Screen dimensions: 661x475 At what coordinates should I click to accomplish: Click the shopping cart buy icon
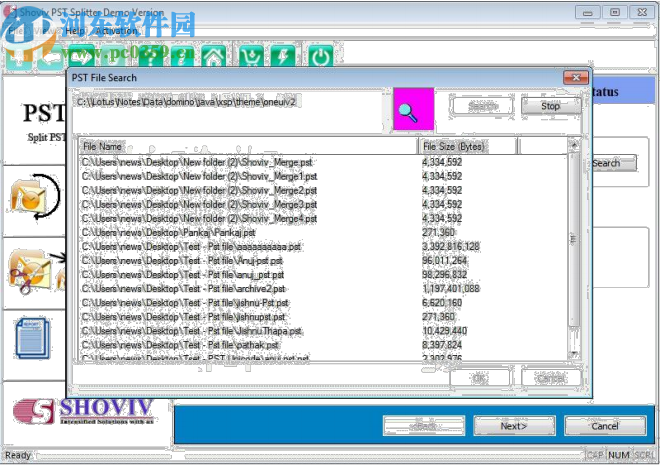[251, 56]
